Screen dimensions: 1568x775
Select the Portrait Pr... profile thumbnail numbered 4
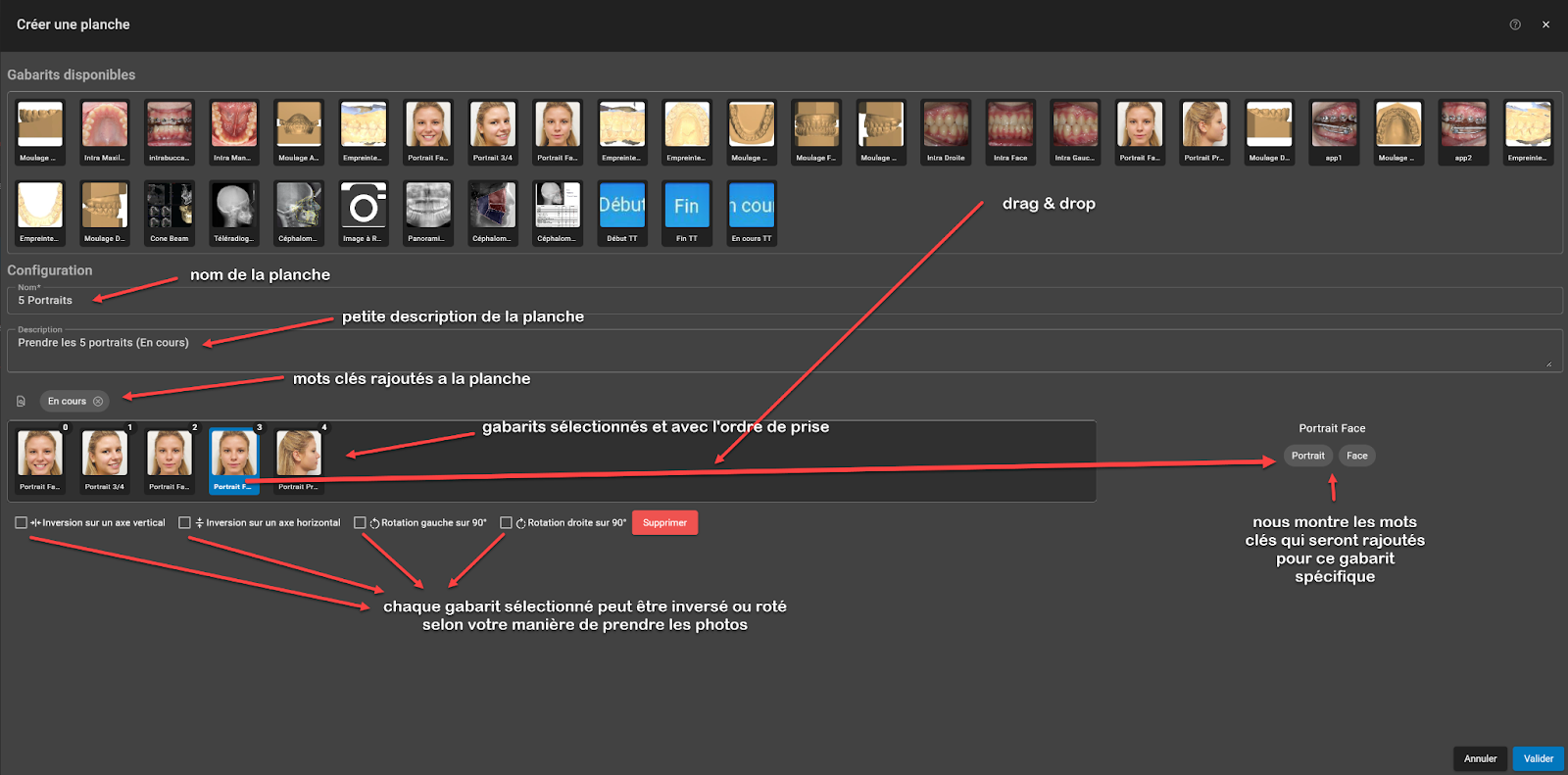tap(298, 460)
